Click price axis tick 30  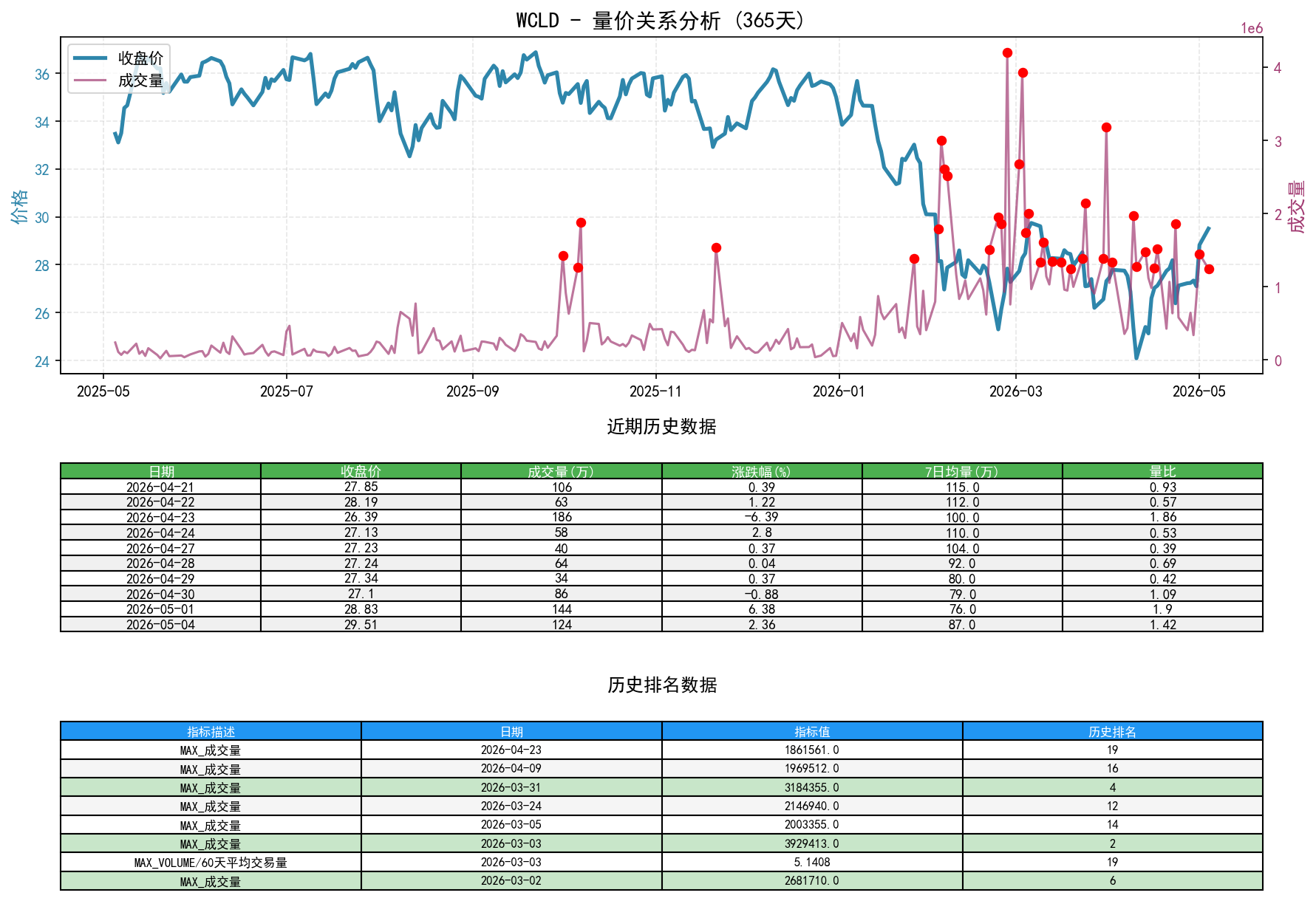point(42,217)
